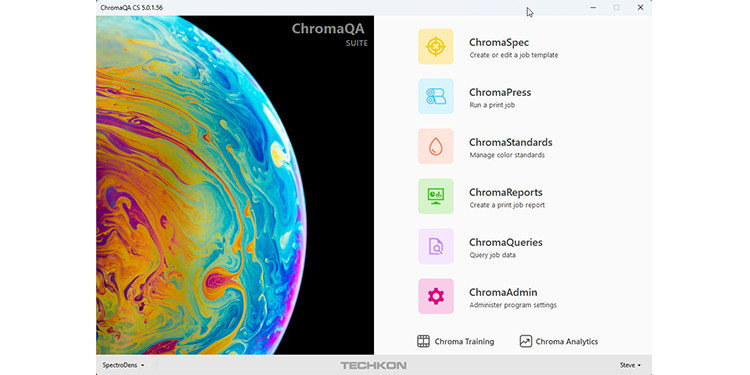
Task: Open ChromaStandards using the ink drop icon
Action: click(x=436, y=146)
